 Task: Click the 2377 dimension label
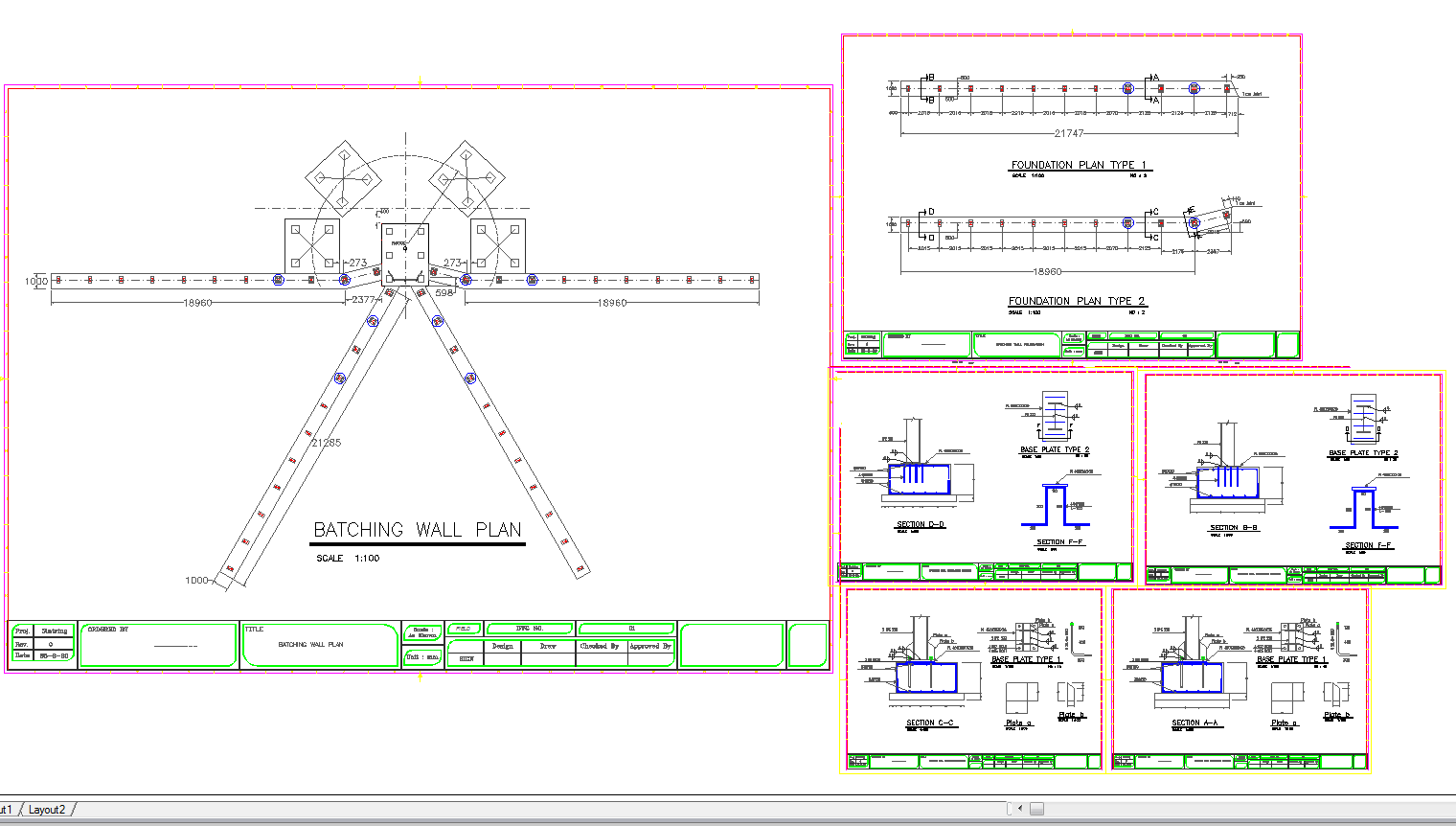(x=364, y=300)
